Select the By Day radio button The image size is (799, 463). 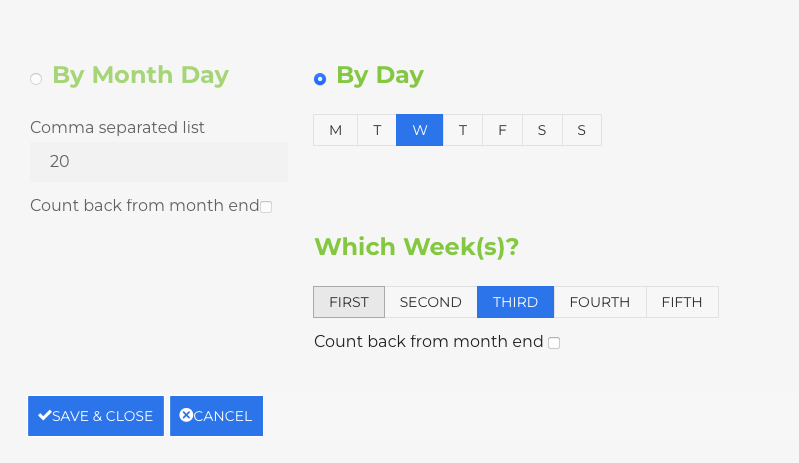pos(320,79)
